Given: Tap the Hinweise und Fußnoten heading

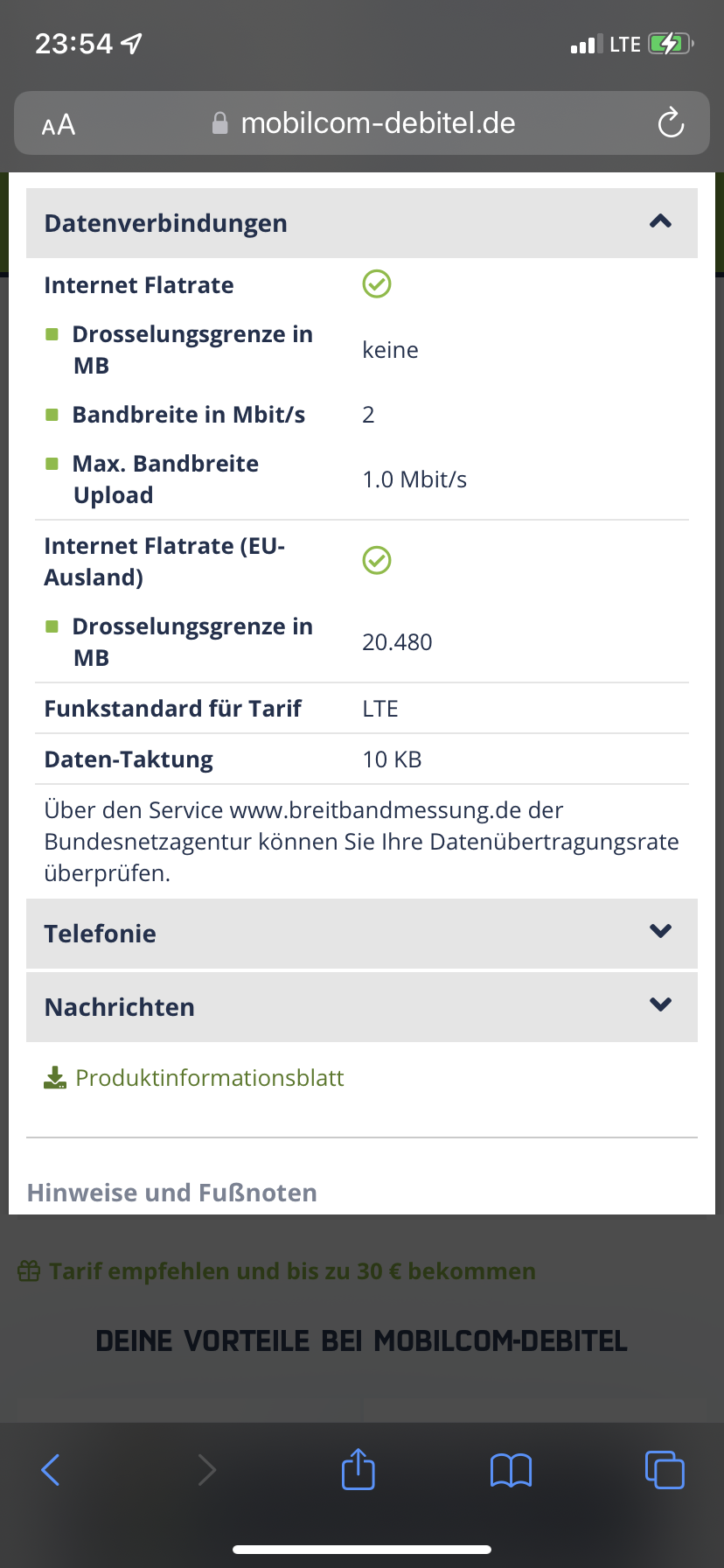Looking at the screenshot, I should [x=172, y=1193].
